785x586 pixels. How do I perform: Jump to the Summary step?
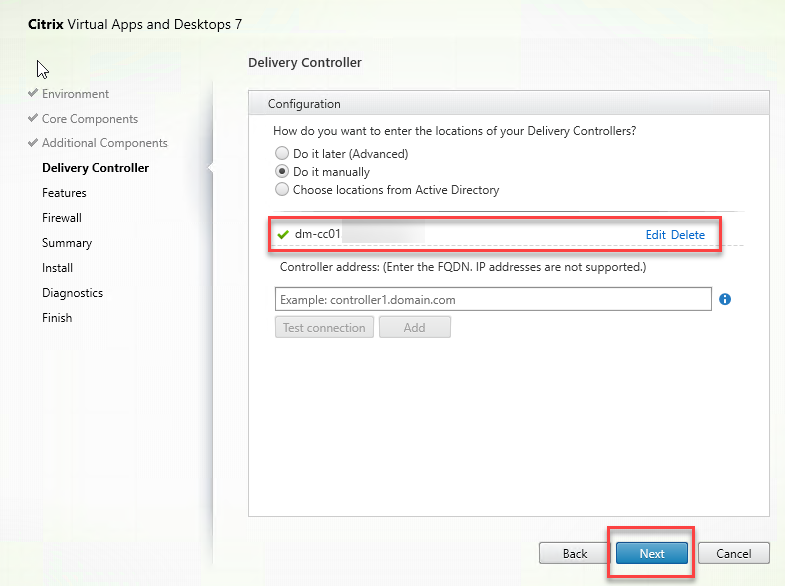pos(67,243)
